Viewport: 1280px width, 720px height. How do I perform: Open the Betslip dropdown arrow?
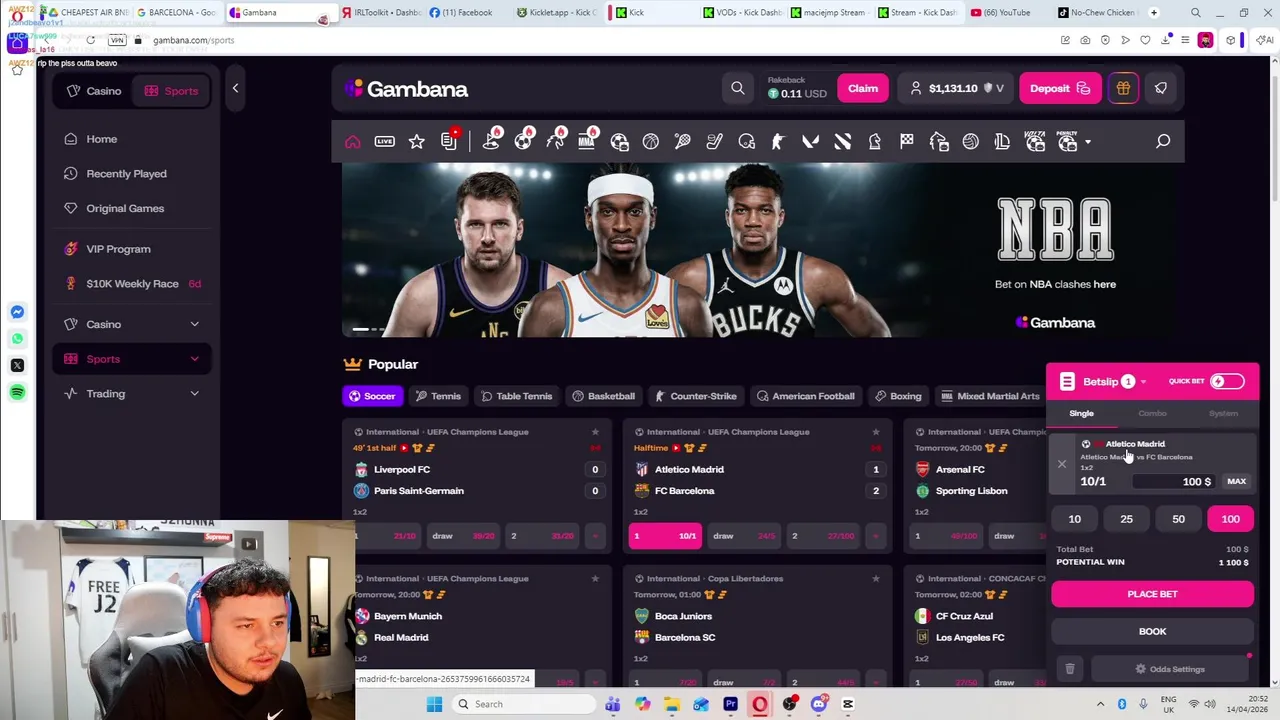coord(1143,382)
